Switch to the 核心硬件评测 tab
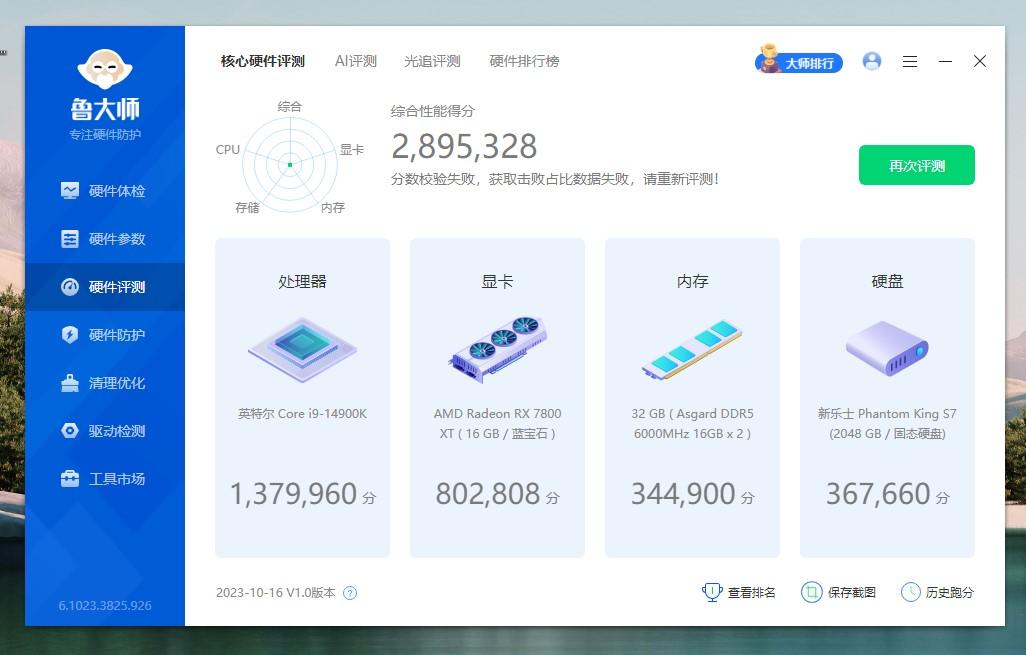 (x=263, y=62)
